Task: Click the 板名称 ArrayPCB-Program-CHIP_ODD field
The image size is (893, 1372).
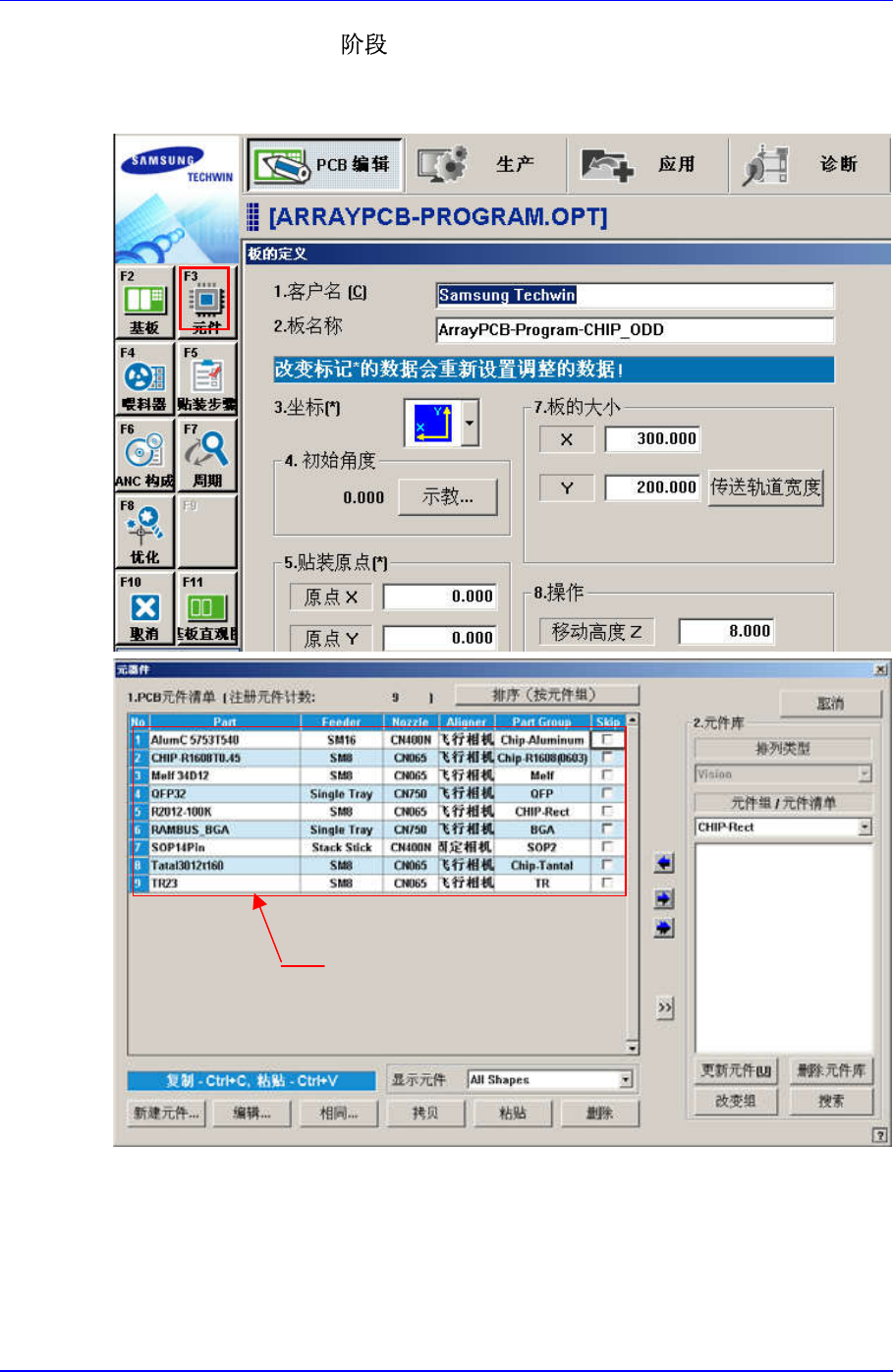Action: pyautogui.click(x=635, y=329)
